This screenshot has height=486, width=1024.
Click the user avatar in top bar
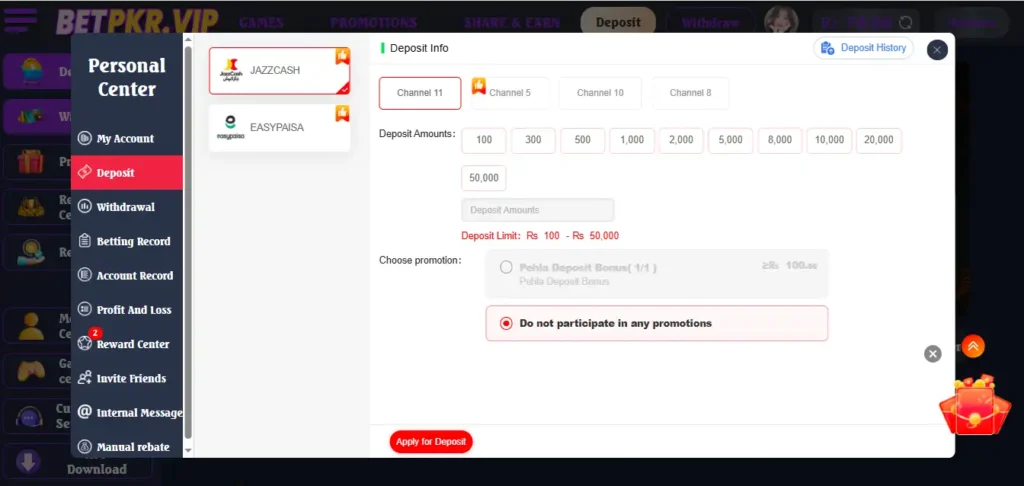781,22
